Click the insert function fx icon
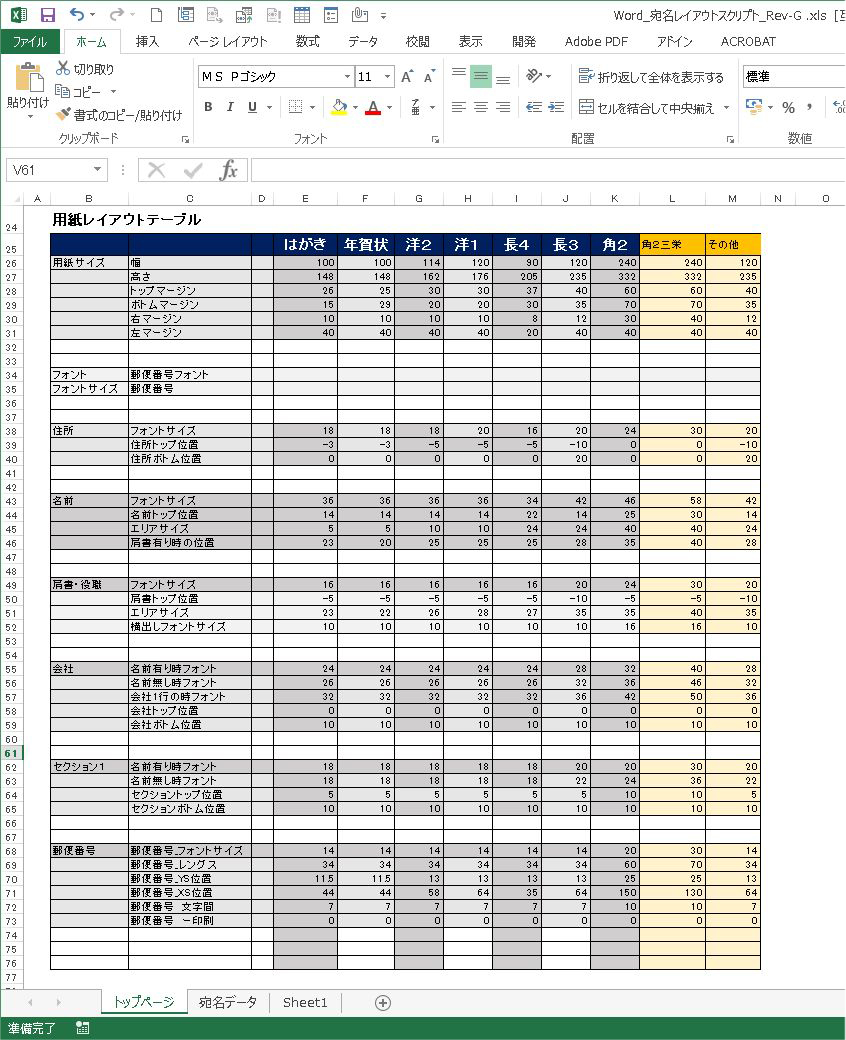846x1040 pixels. tap(228, 170)
